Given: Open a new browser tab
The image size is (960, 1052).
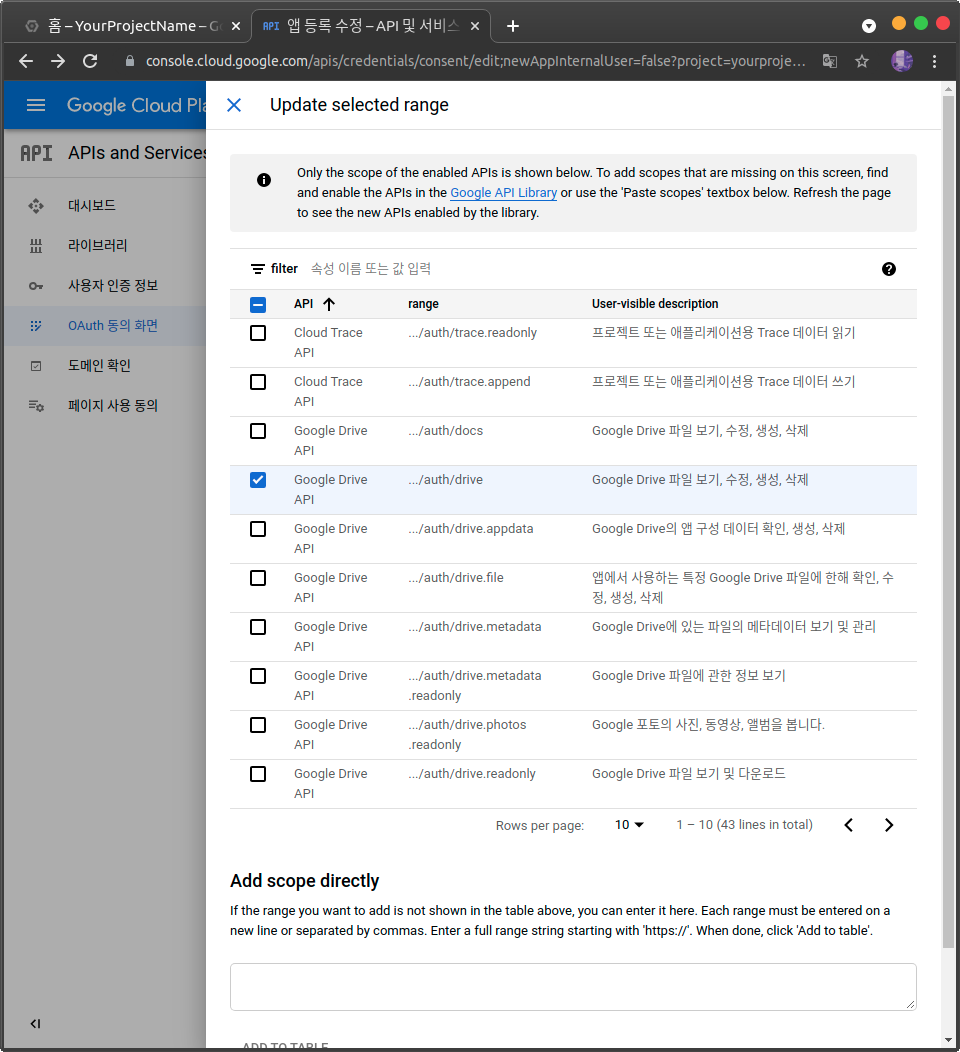Looking at the screenshot, I should tap(513, 26).
